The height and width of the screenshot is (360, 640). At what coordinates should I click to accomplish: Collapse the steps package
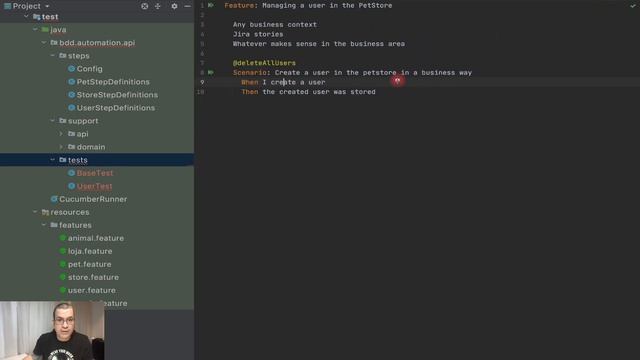[x=53, y=56]
